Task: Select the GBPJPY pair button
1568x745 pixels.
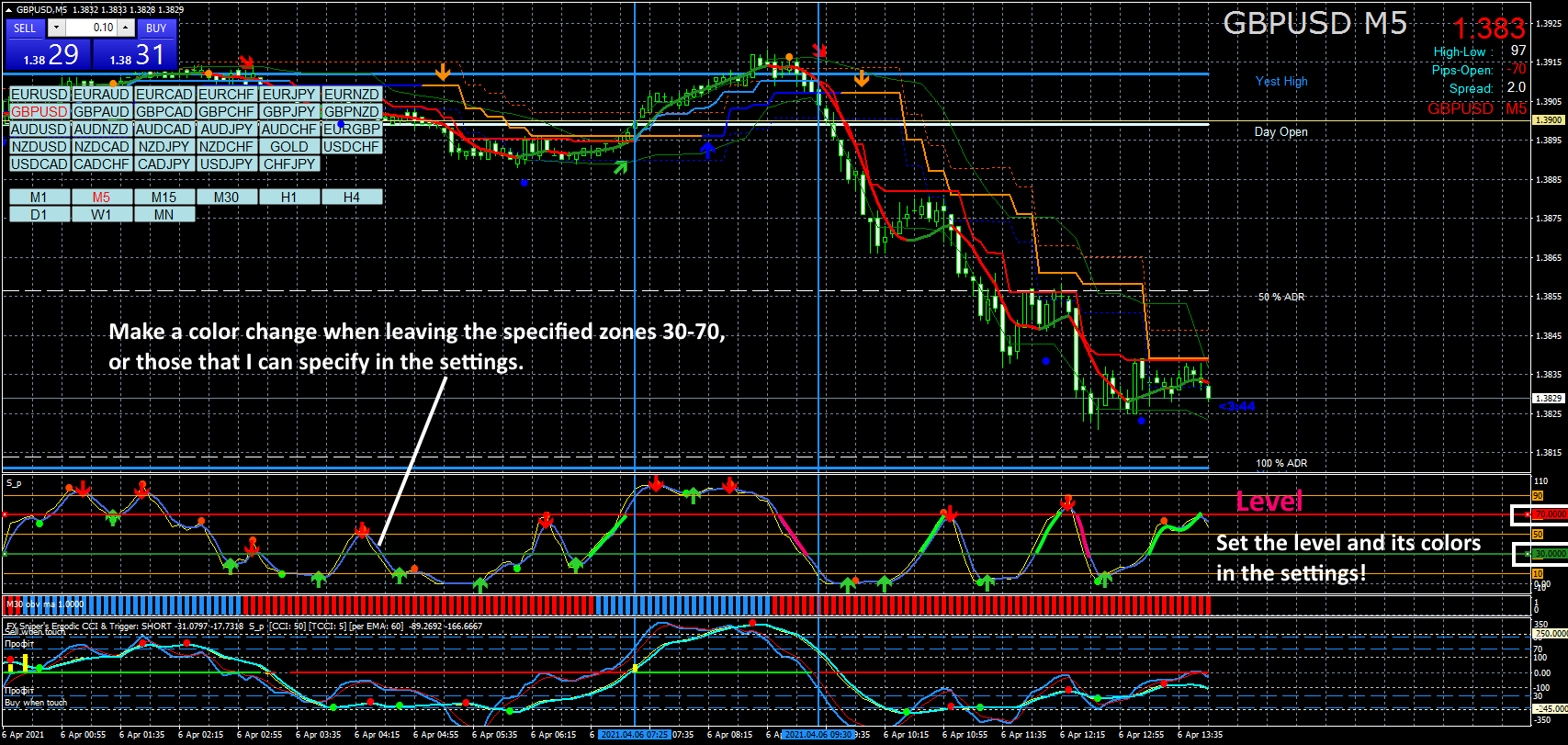Action: coord(289,111)
